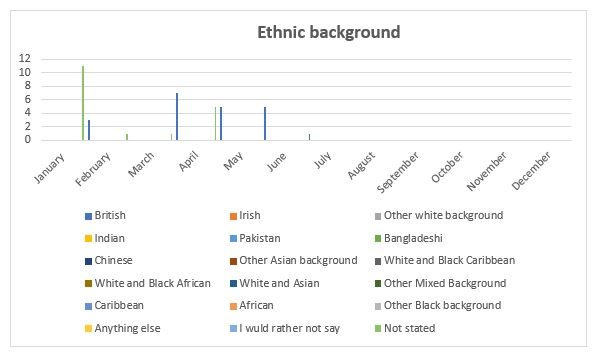Click the White and Asian legend entry

click(x=275, y=283)
